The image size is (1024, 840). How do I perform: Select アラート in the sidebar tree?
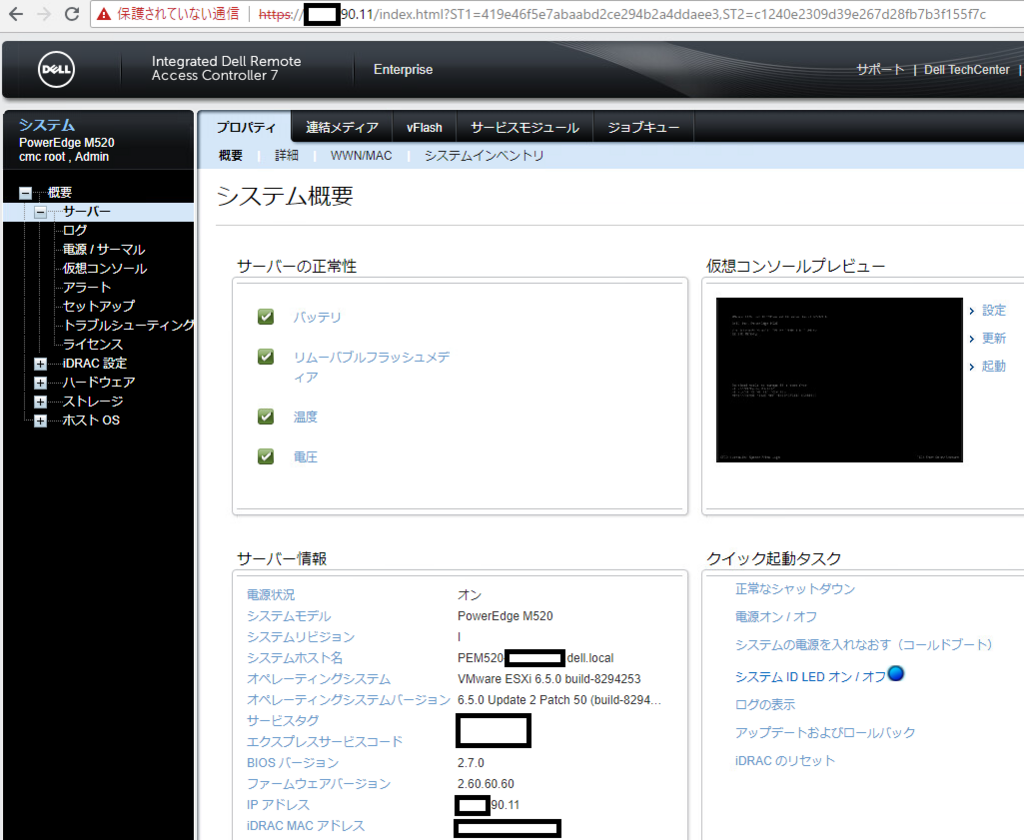tap(87, 287)
